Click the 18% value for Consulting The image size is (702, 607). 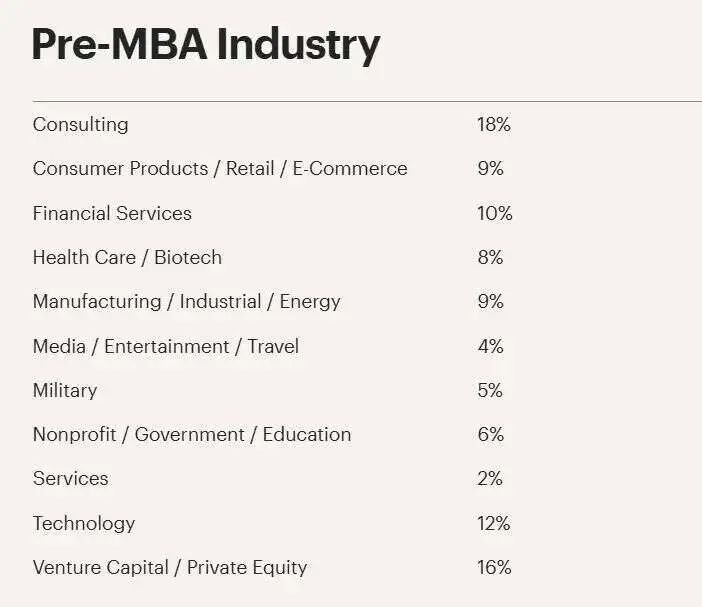point(493,124)
